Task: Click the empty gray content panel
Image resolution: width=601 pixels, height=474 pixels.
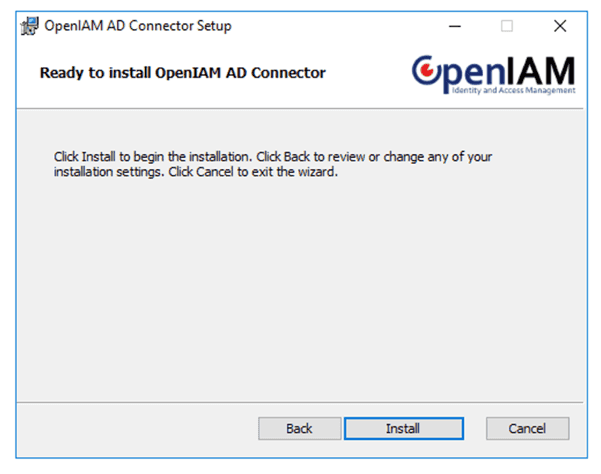Action: (300, 290)
